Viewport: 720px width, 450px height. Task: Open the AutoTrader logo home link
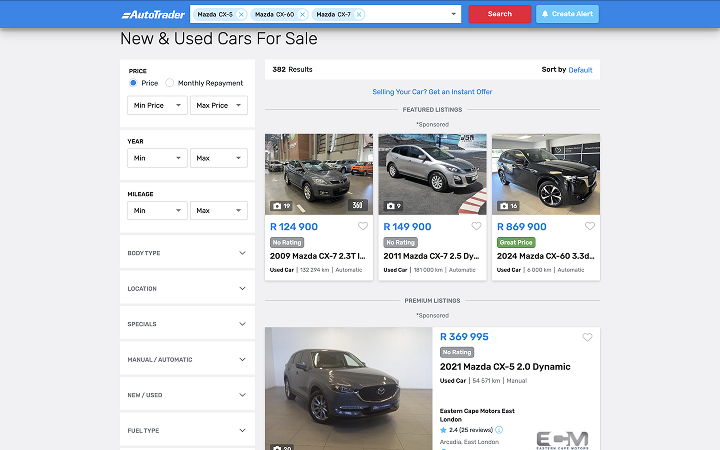click(x=153, y=15)
